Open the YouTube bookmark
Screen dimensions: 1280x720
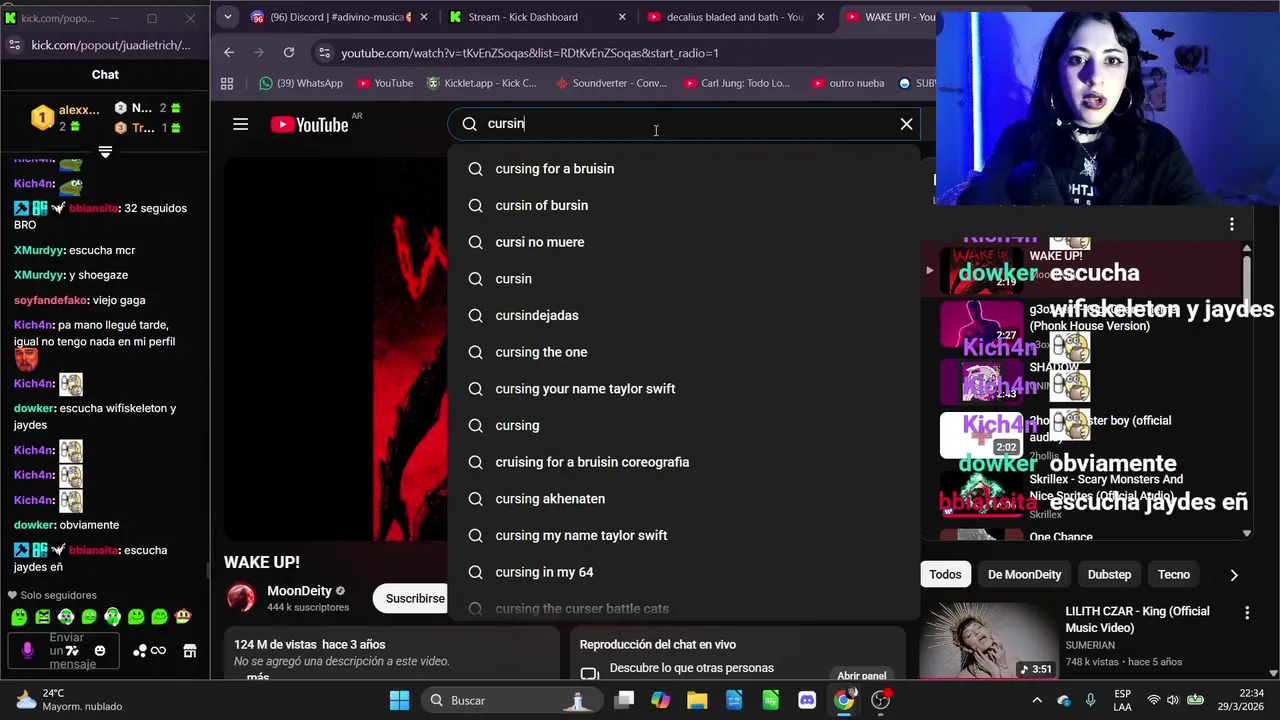click(385, 83)
